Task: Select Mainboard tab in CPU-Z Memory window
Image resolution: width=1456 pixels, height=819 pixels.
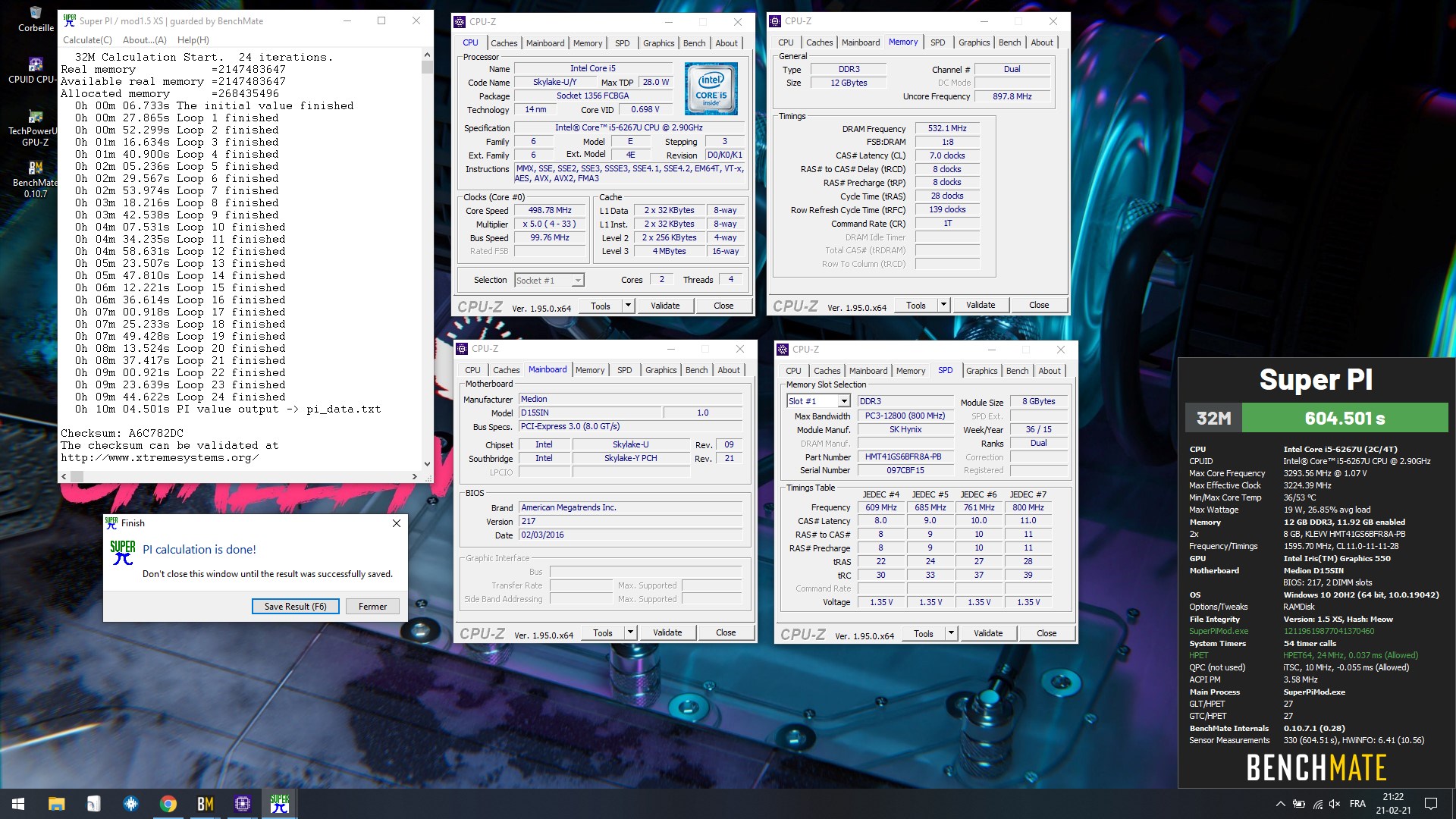Action: coord(861,42)
